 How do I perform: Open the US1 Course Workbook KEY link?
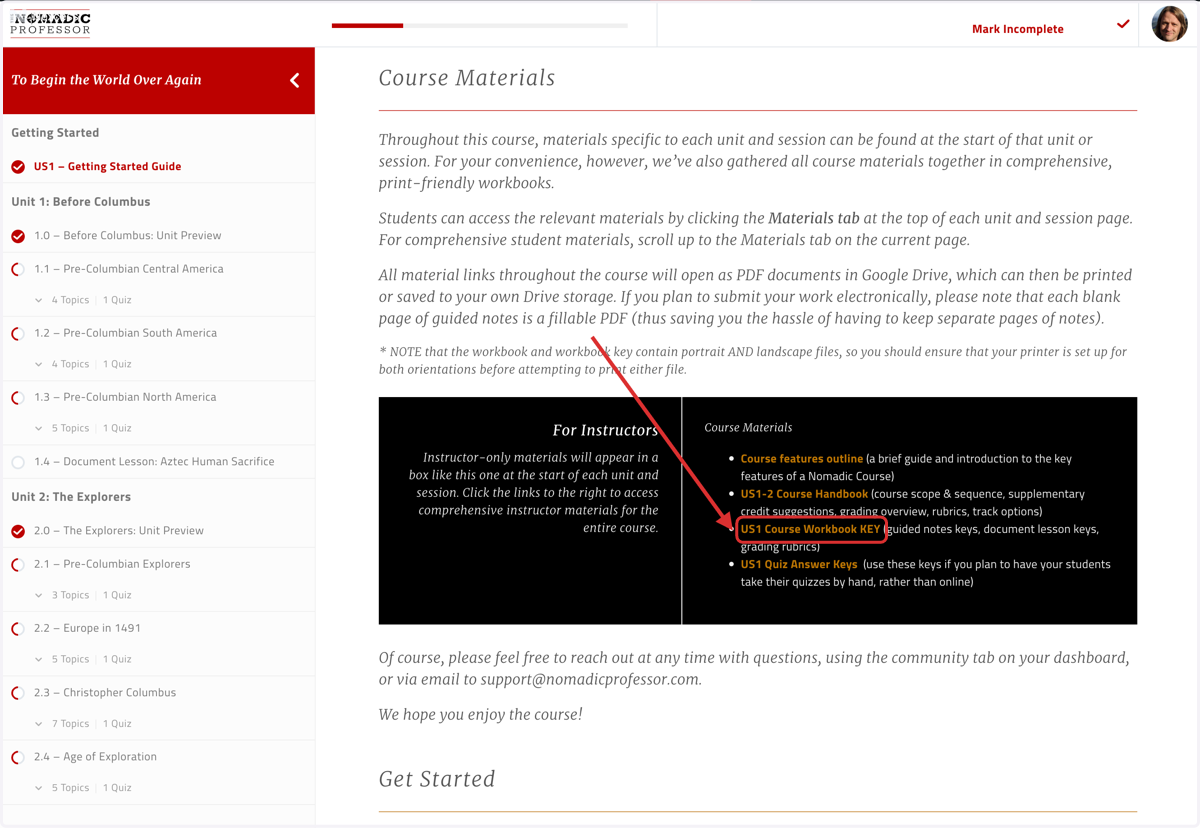pos(810,529)
